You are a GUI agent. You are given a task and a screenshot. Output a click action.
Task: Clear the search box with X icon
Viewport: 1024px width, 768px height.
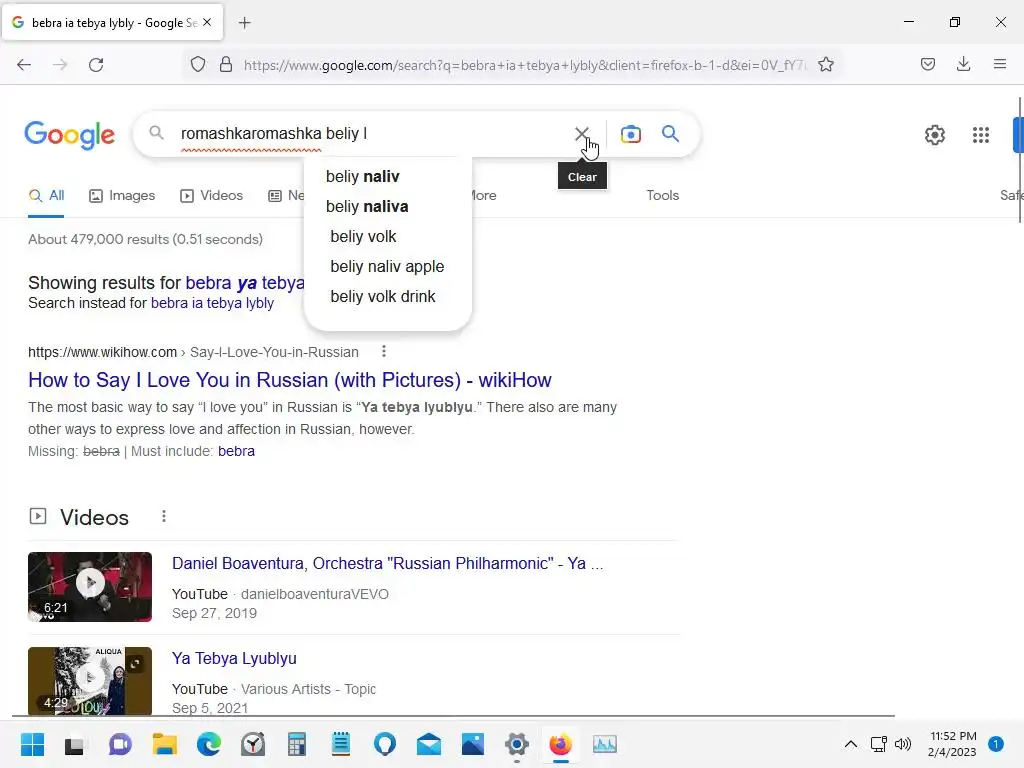581,134
